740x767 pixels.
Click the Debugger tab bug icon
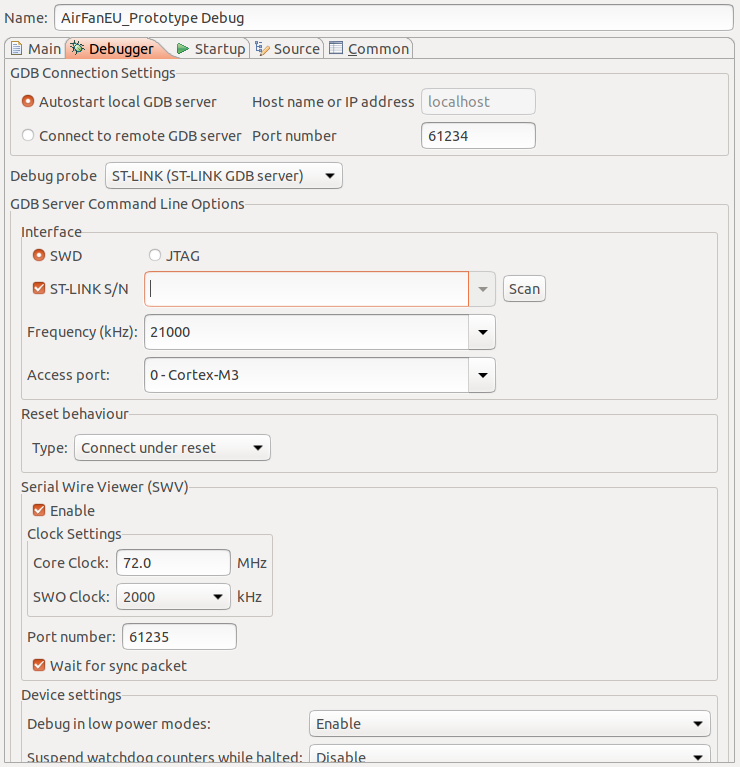pyautogui.click(x=77, y=48)
